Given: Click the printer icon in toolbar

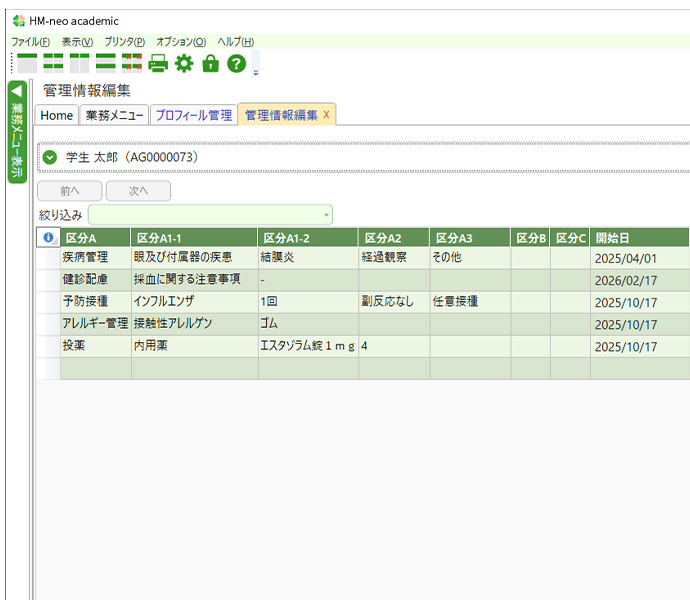Looking at the screenshot, I should coord(158,63).
